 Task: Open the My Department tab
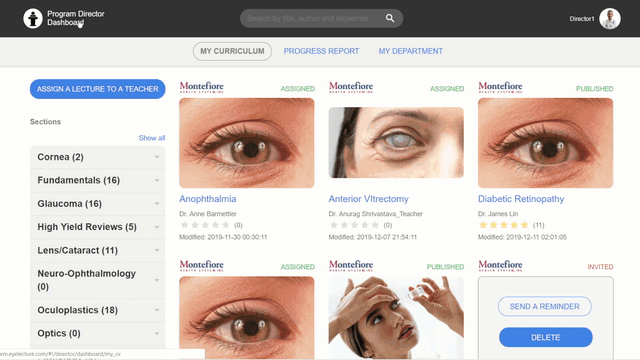point(410,51)
